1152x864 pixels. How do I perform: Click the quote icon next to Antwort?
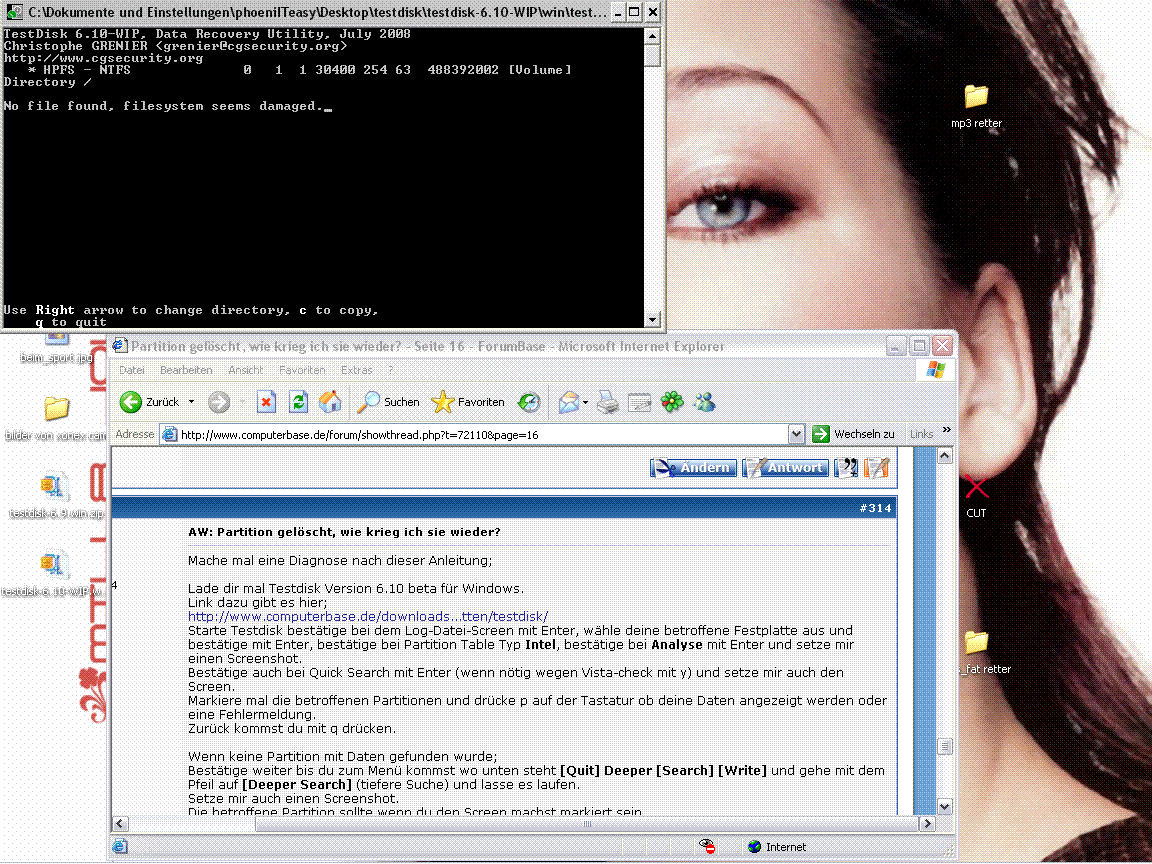(846, 467)
